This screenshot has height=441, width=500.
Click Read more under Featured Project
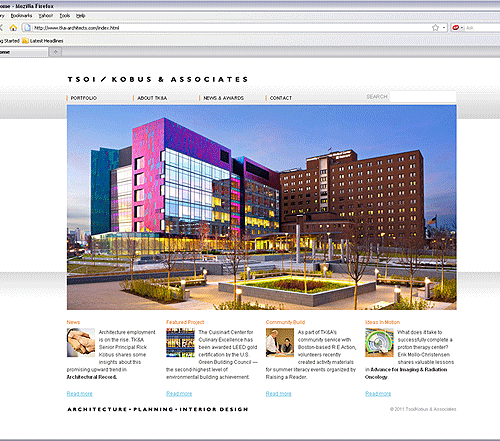[179, 394]
